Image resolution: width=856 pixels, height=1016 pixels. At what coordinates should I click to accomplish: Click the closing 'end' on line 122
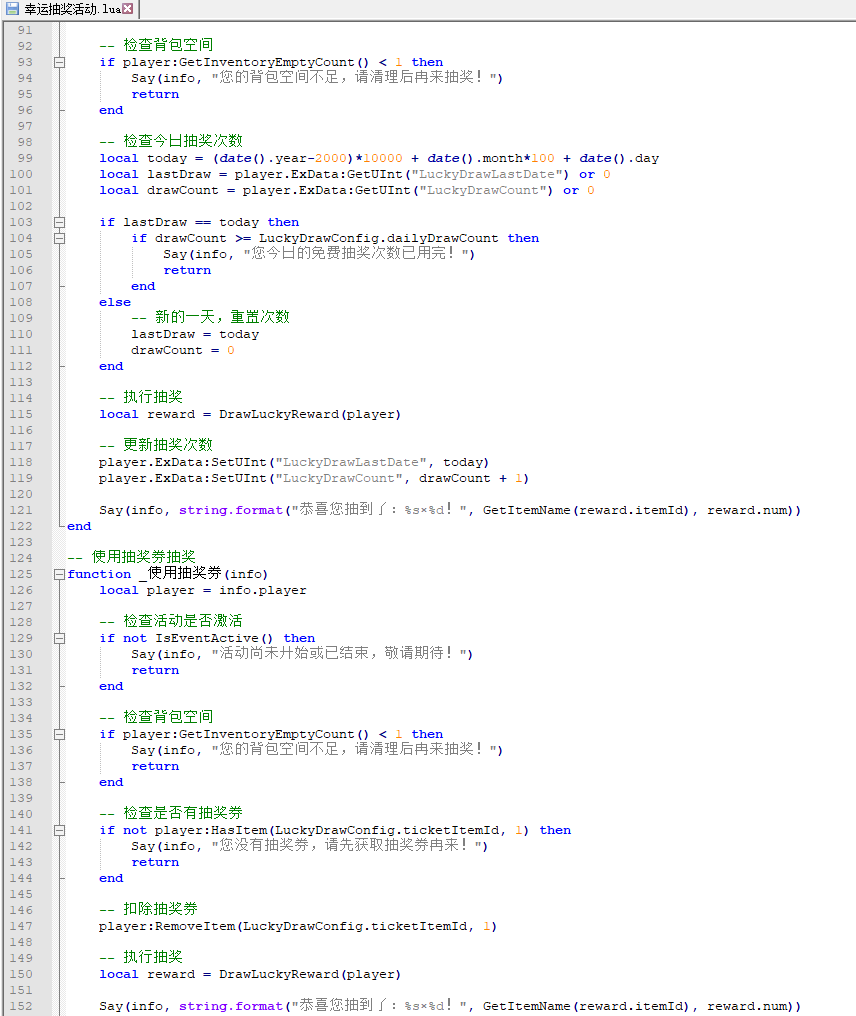point(79,526)
